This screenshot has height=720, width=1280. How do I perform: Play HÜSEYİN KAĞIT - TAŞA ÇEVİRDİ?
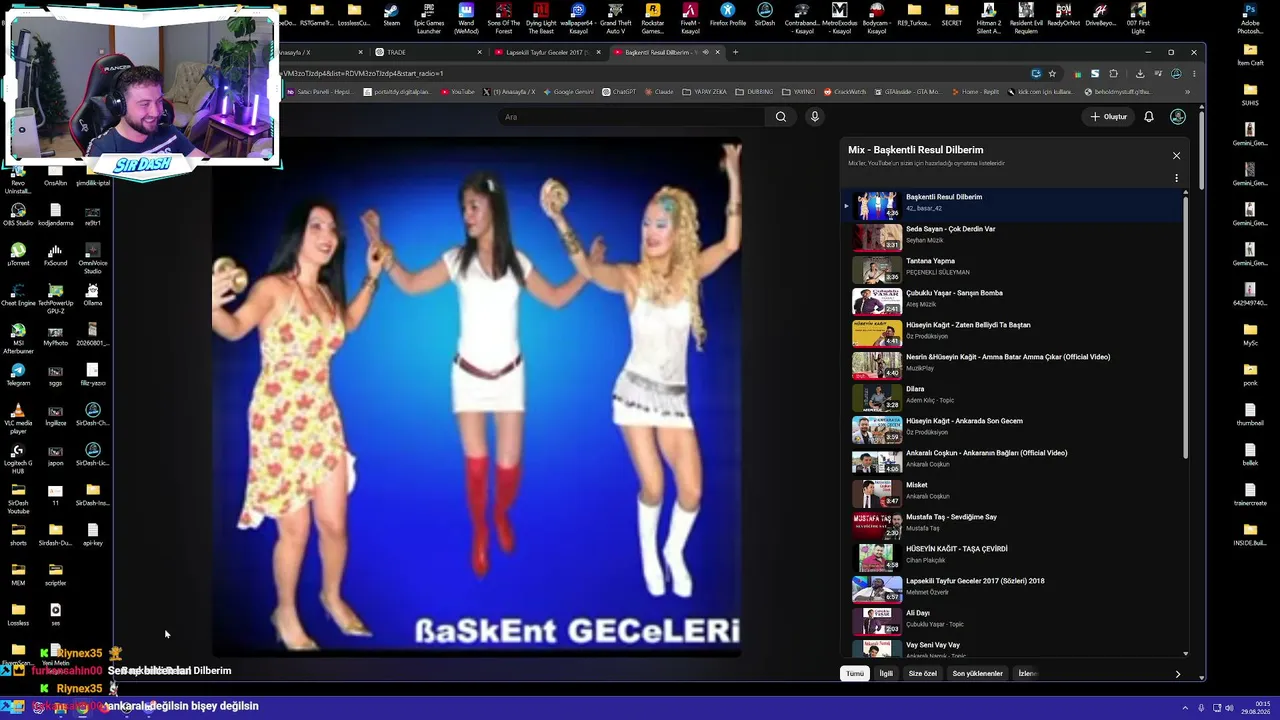(1015, 555)
